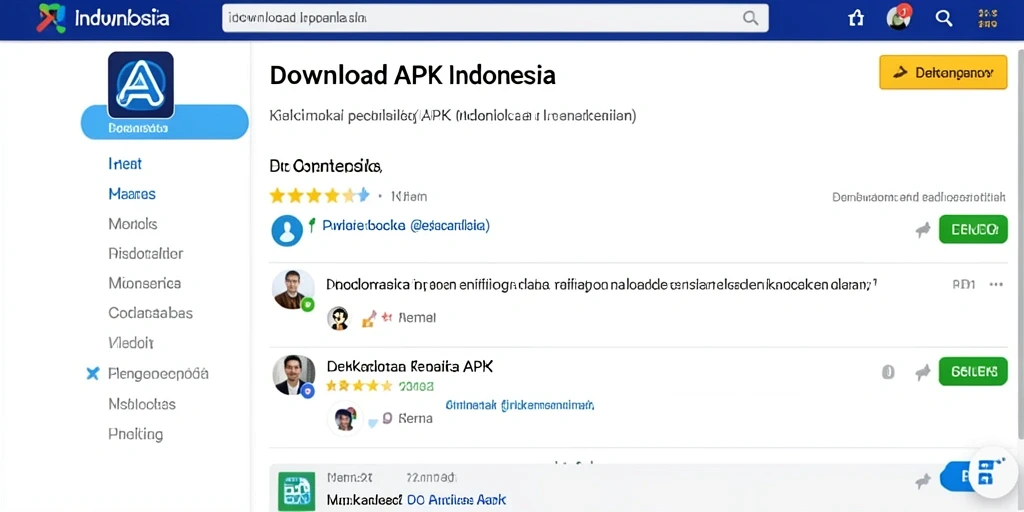Click the green button in the Pwlaiebocka row
The width and height of the screenshot is (1024, 512).
(x=973, y=229)
